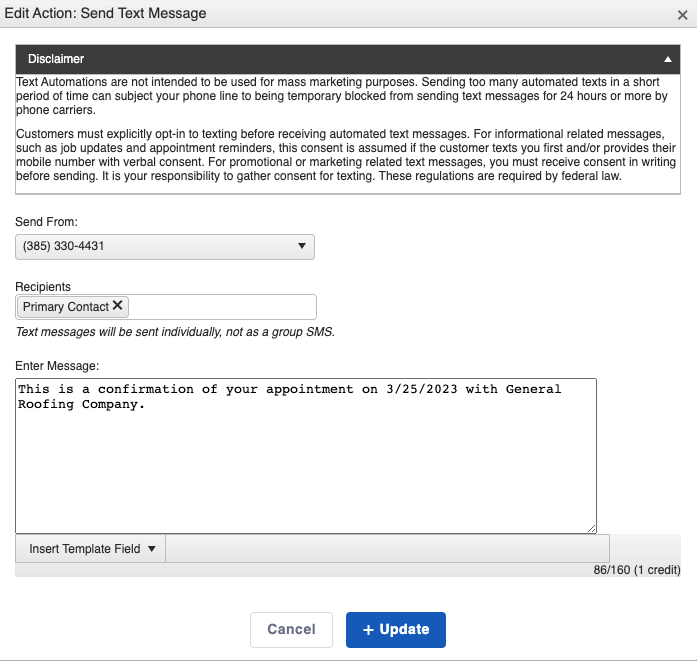Collapse the Disclaimer panel arrow

point(668,59)
